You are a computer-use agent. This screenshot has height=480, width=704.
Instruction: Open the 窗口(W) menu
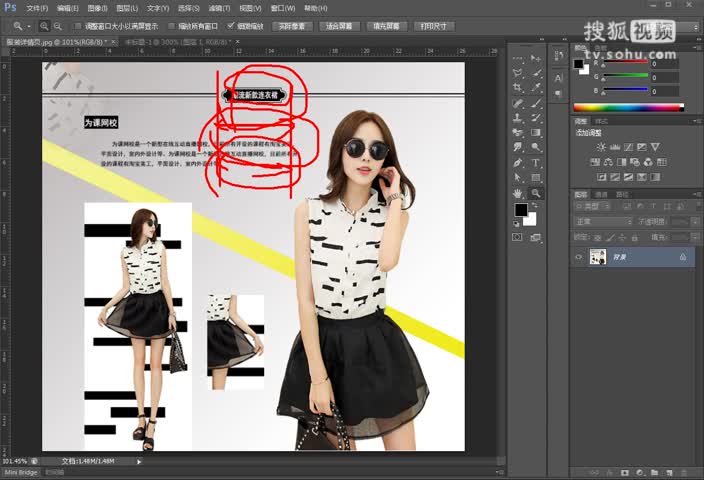pyautogui.click(x=283, y=8)
